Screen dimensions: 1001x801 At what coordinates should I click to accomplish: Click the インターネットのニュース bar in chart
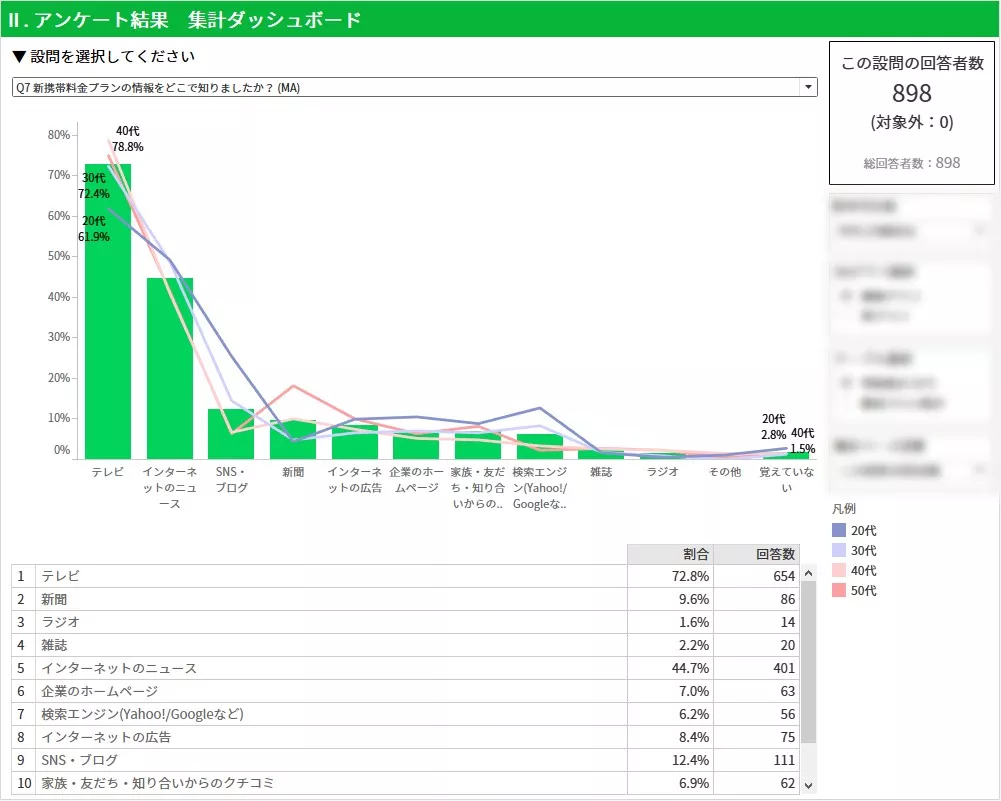tap(170, 370)
